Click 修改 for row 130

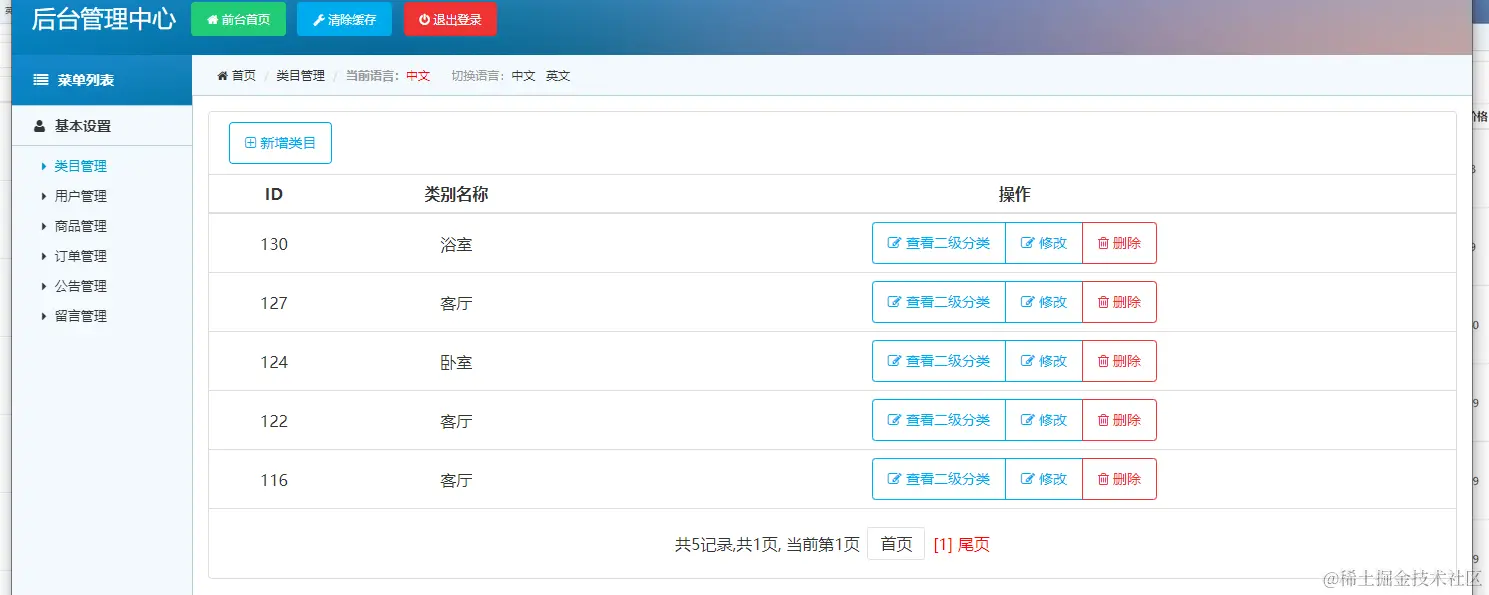1044,243
